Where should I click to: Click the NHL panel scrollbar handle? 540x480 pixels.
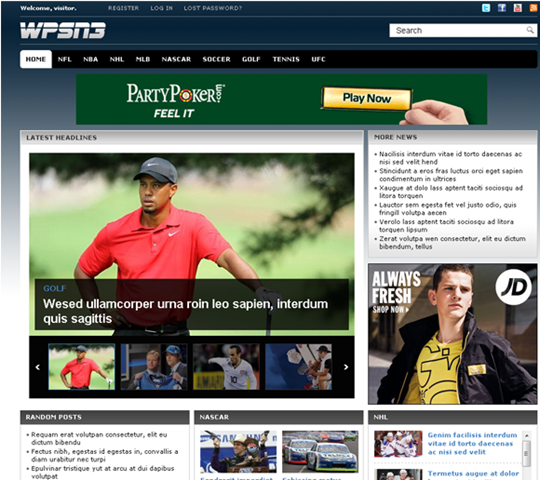pyautogui.click(x=526, y=453)
